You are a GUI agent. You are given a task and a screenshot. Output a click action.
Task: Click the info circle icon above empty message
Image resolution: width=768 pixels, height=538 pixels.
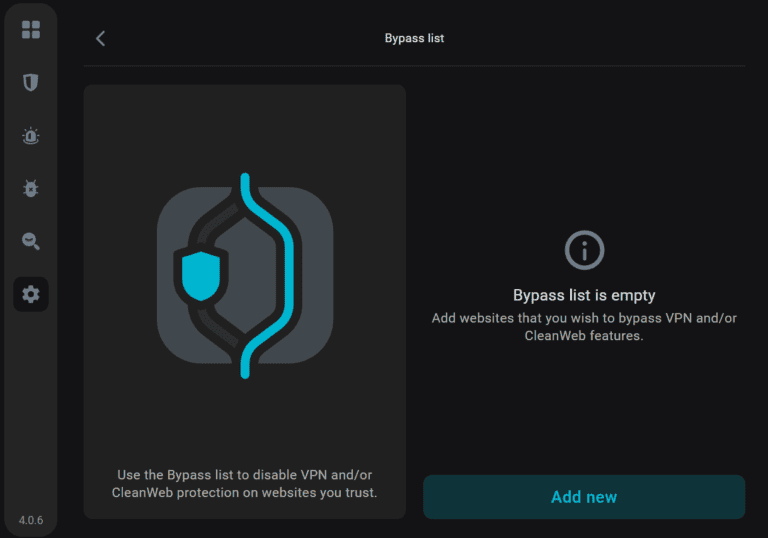coord(584,250)
